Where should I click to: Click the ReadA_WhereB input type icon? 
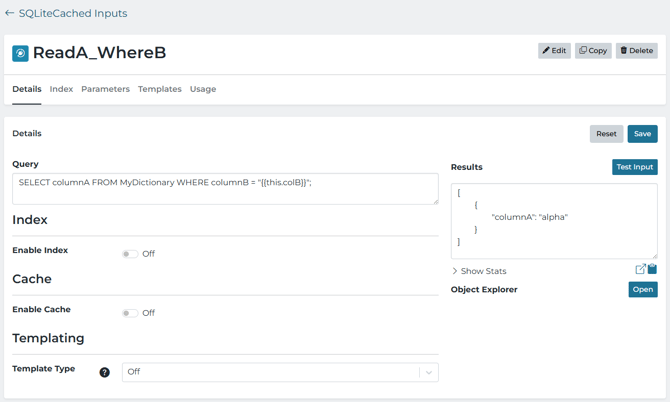(20, 53)
